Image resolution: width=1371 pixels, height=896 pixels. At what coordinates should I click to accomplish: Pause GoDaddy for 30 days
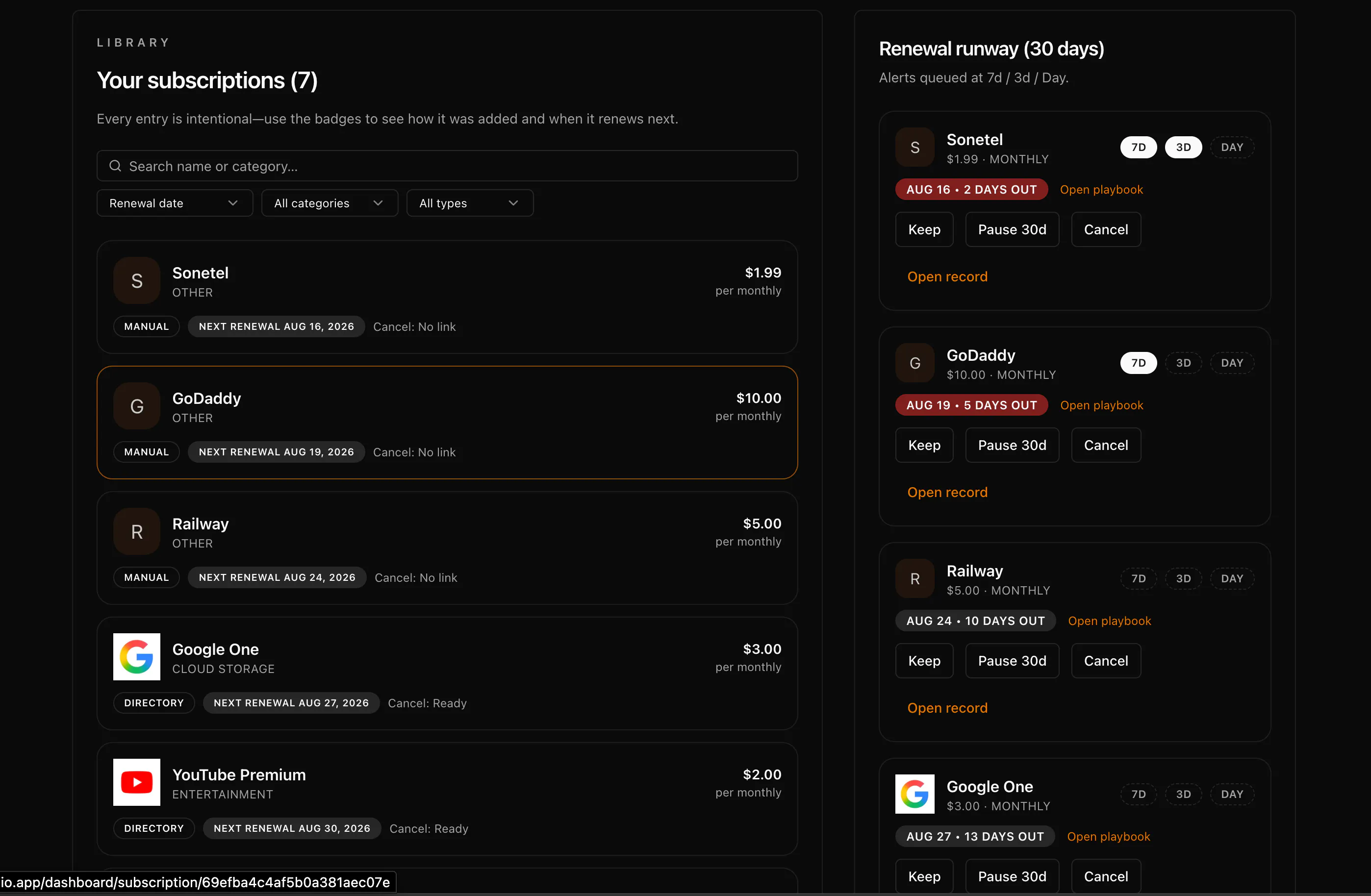[x=1012, y=445]
